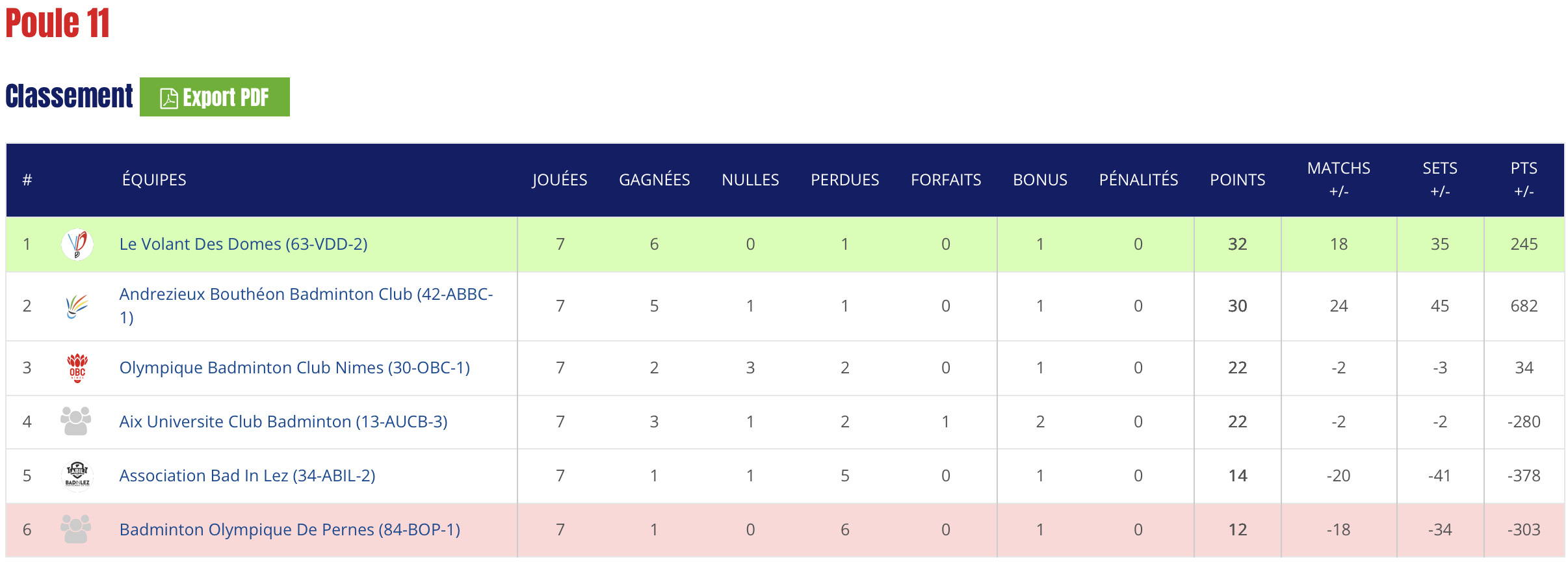Click the POINTS column header
1568x562 pixels.
1237,180
